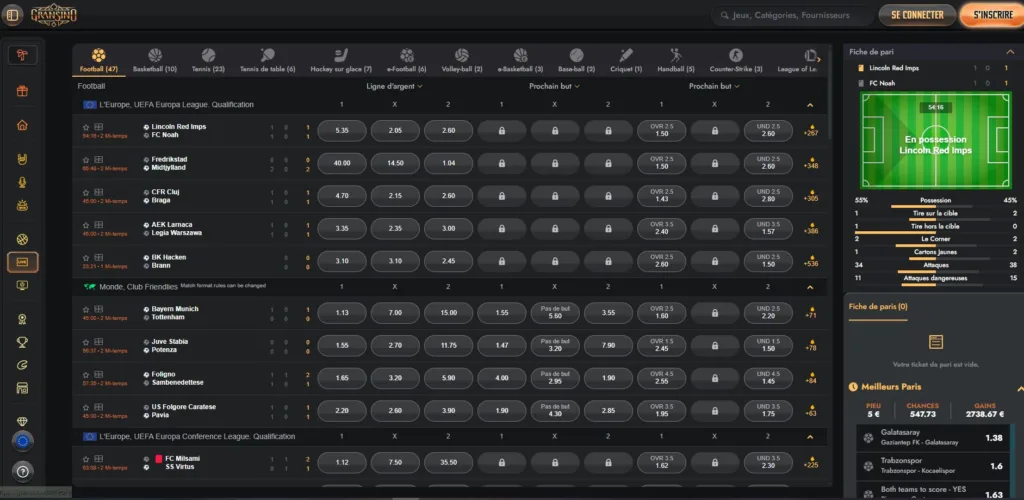
Task: Select the Fiche de paris (0) tab
Action: [878, 307]
